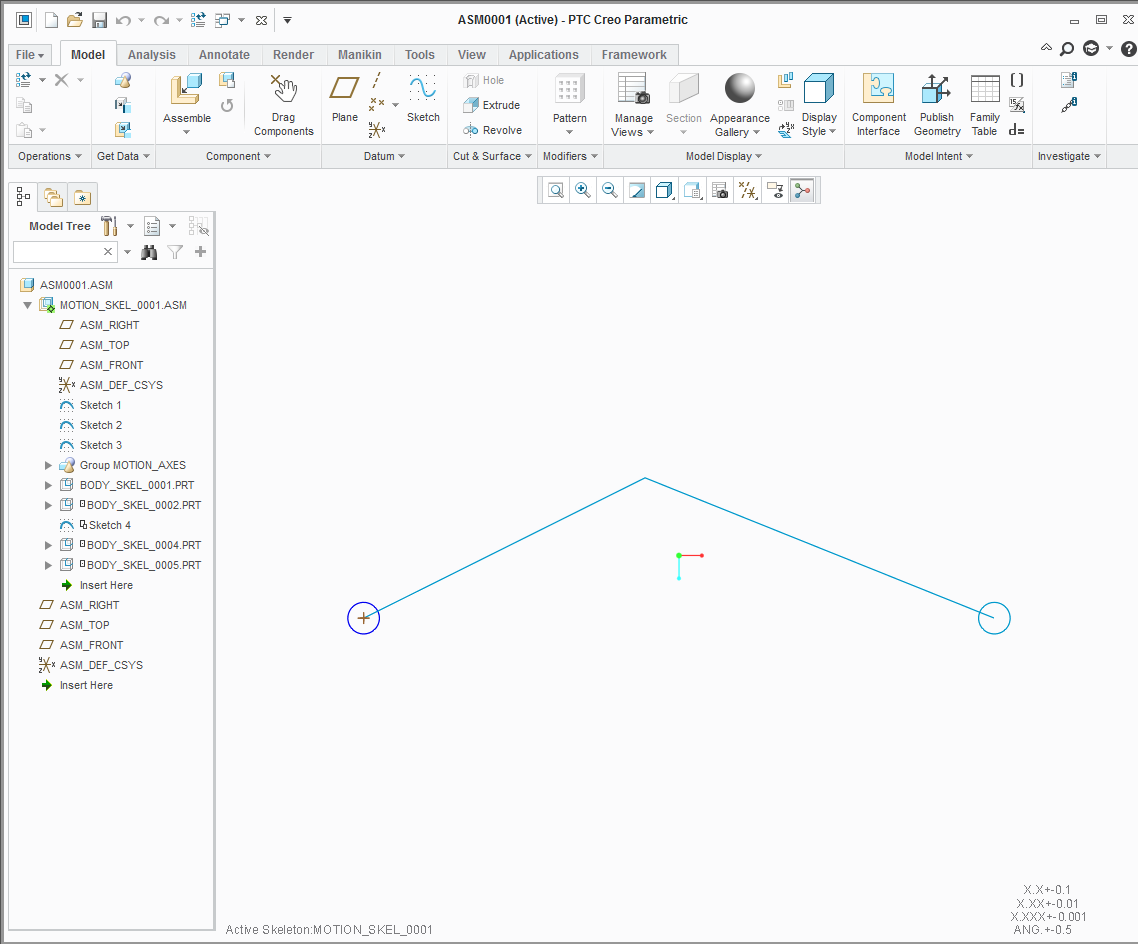Toggle the datum display filters icon
Viewport: 1138px width, 944px height.
(748, 191)
